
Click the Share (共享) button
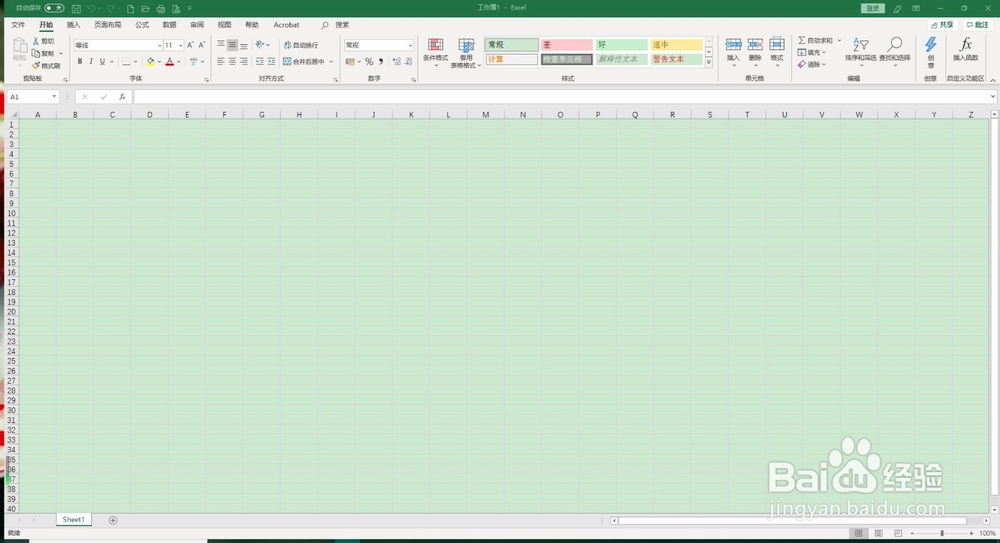943,25
